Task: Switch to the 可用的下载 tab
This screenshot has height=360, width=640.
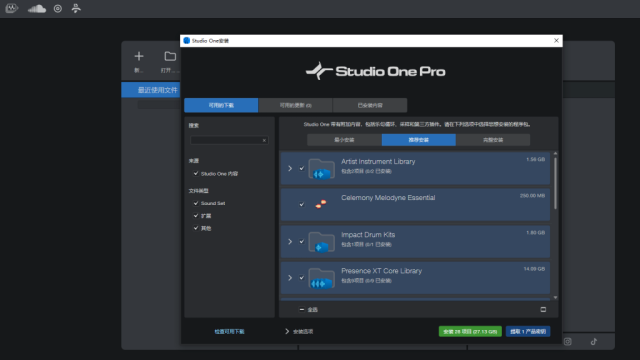Action: (221, 105)
